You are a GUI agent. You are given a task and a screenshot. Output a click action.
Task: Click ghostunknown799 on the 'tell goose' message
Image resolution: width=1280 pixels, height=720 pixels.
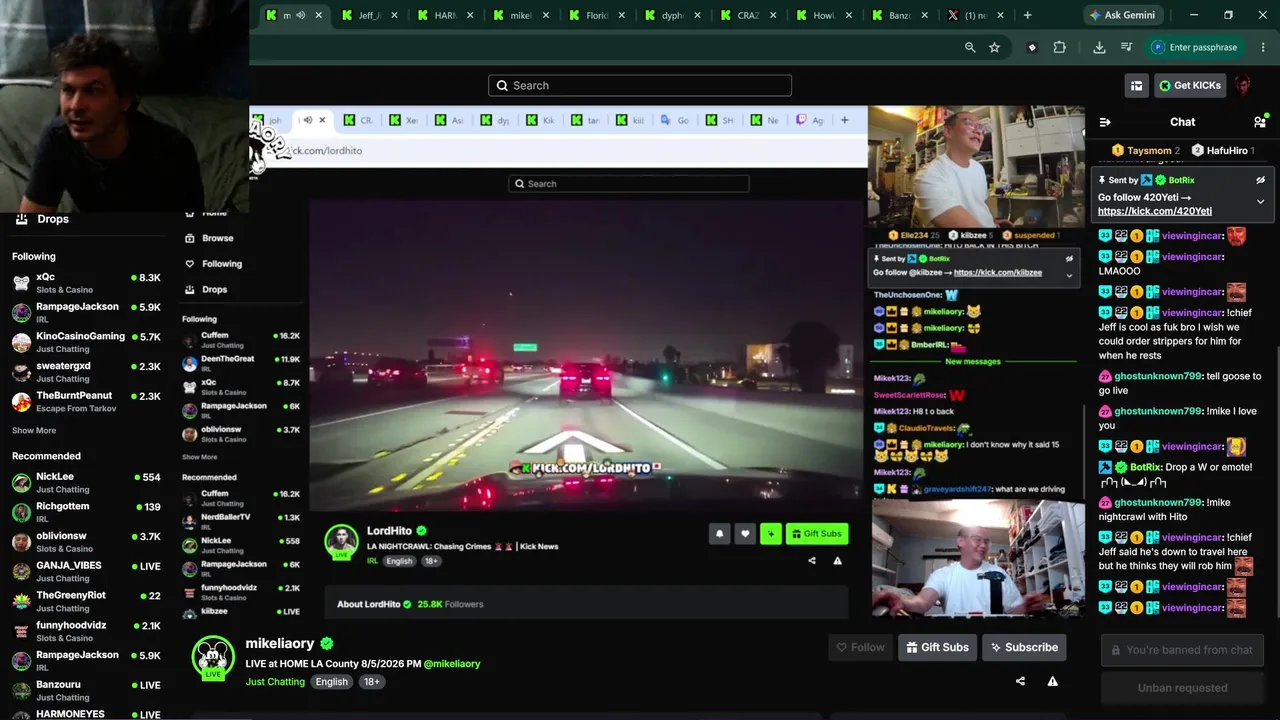point(1158,376)
